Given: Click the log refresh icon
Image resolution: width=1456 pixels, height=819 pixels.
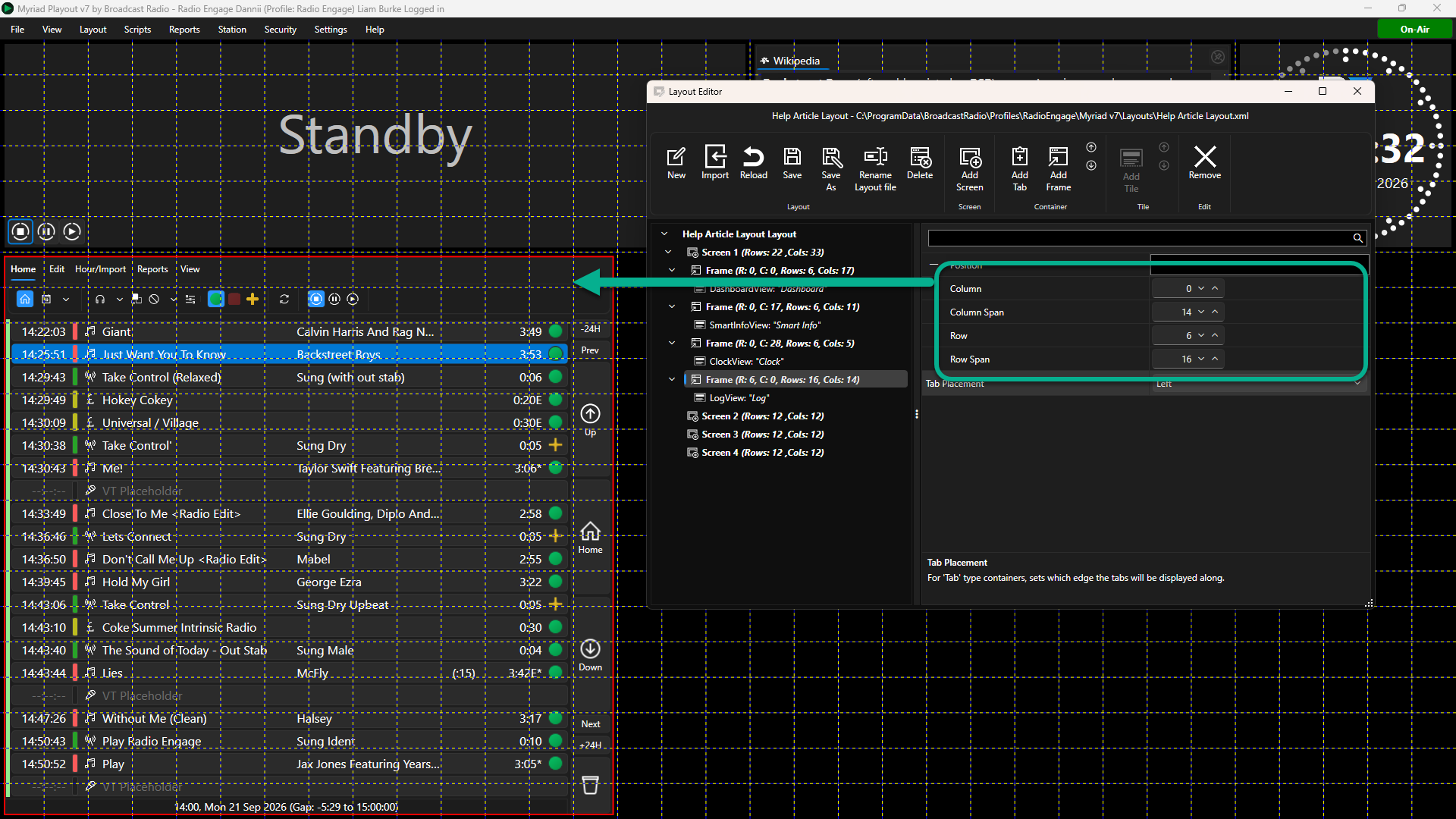Looking at the screenshot, I should (x=284, y=300).
